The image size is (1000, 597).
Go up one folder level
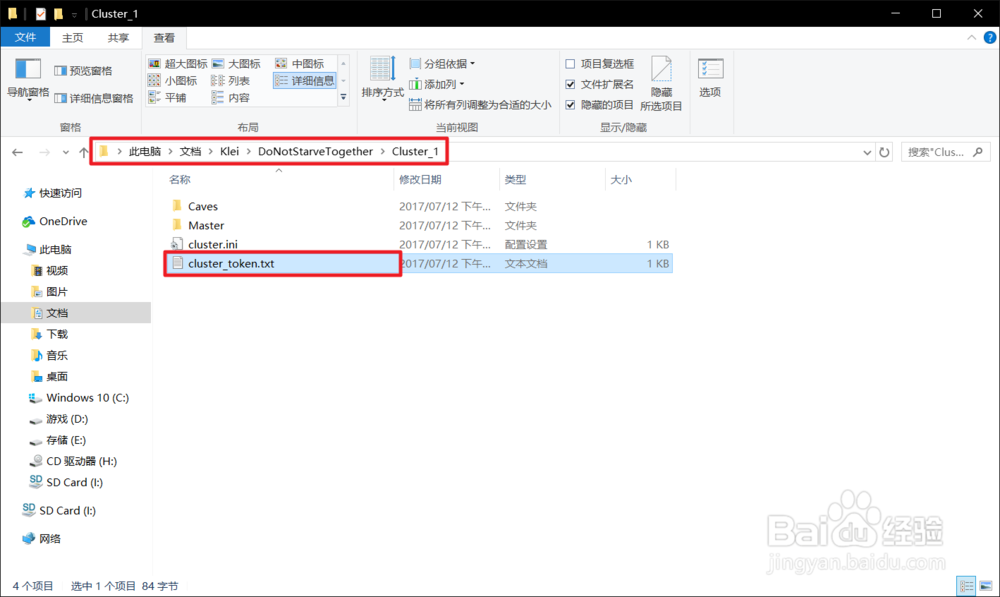(x=84, y=152)
